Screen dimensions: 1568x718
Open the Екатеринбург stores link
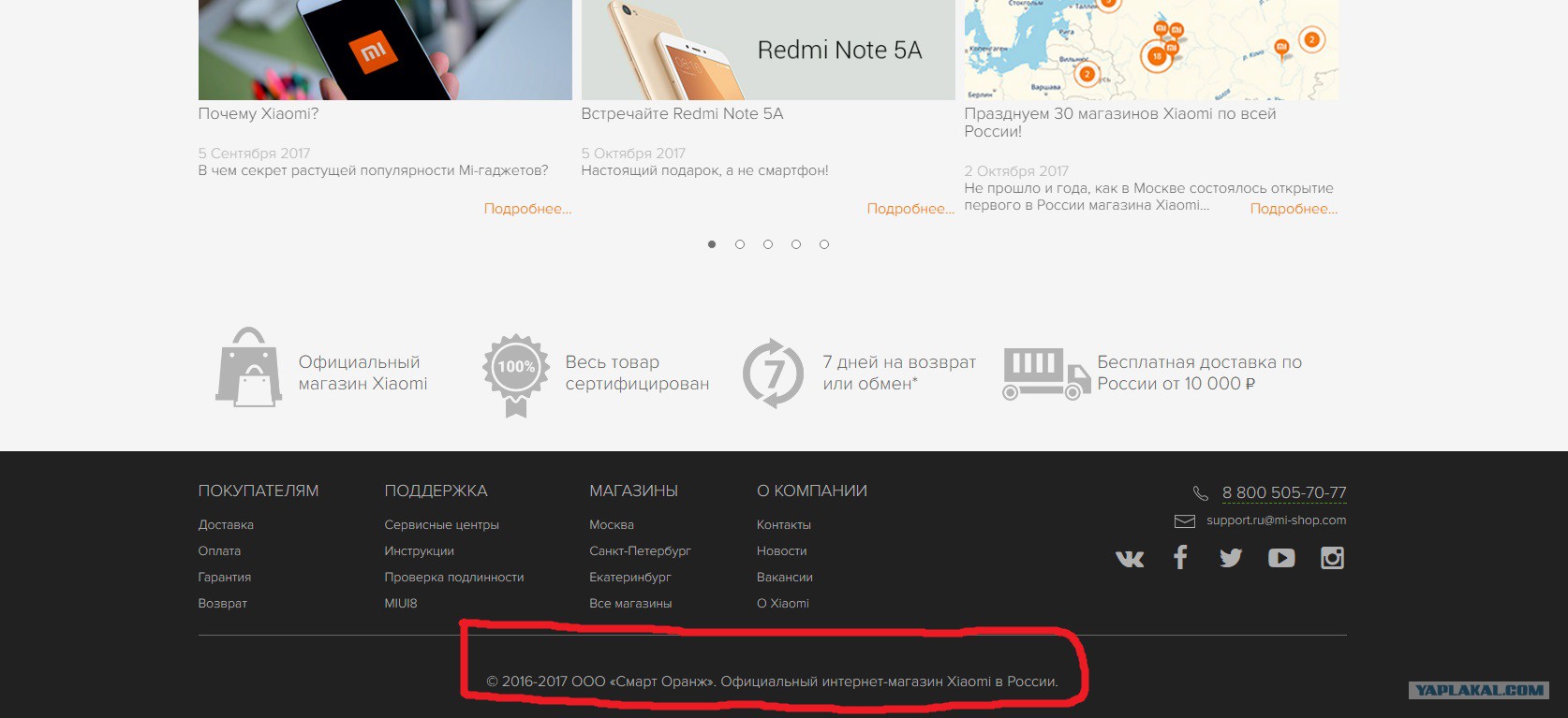(630, 578)
